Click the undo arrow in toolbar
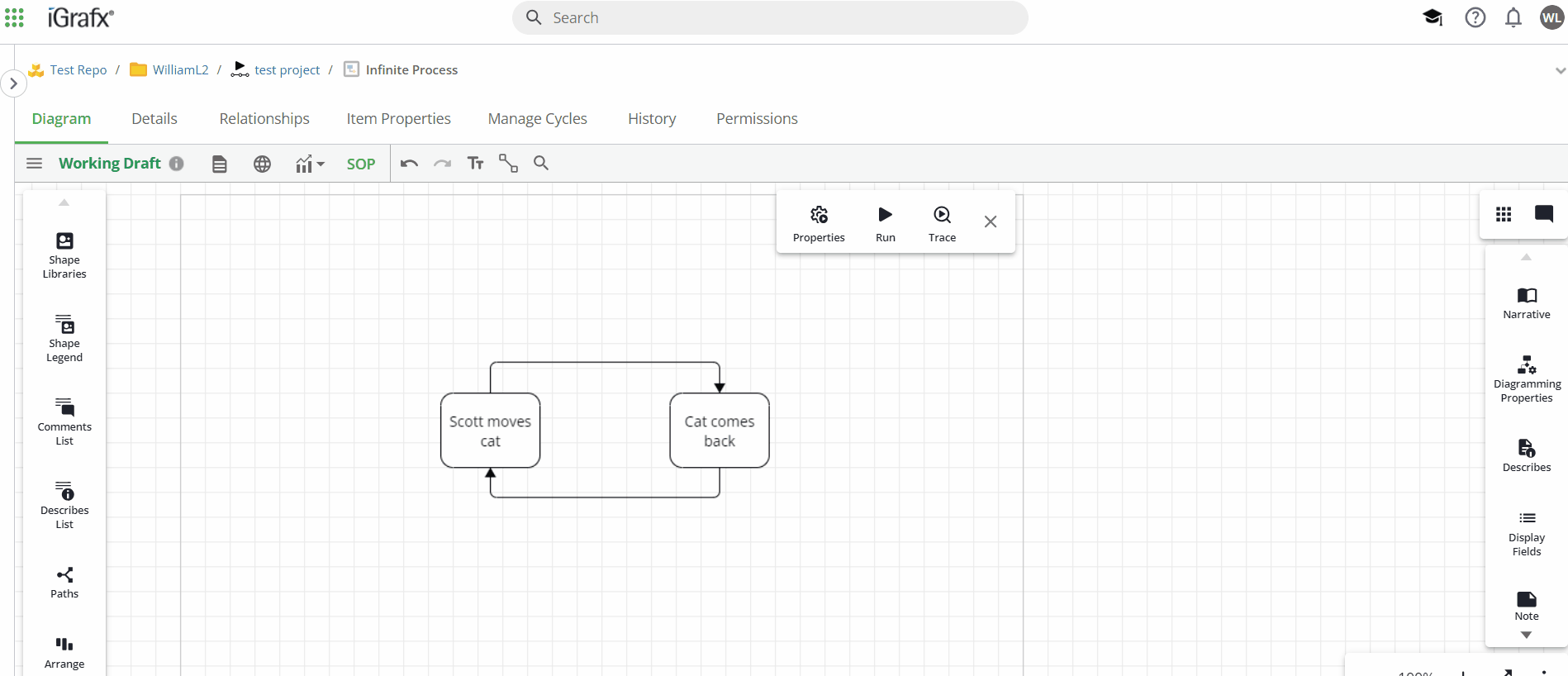1568x676 pixels. (x=409, y=164)
